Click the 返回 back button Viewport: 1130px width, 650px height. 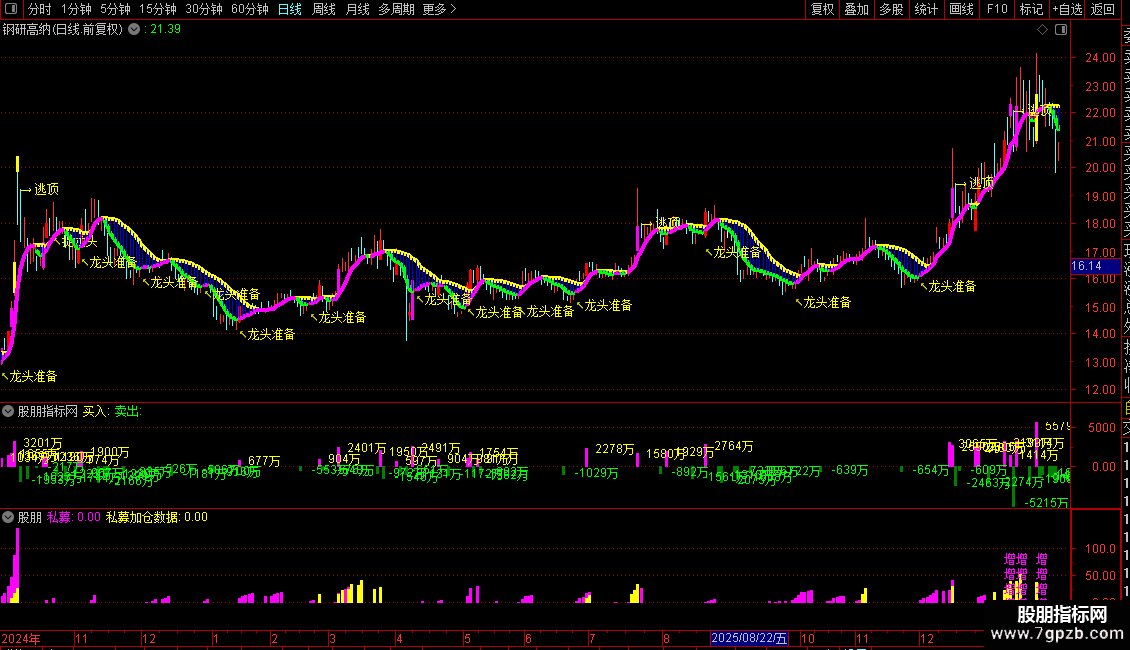click(x=1103, y=9)
